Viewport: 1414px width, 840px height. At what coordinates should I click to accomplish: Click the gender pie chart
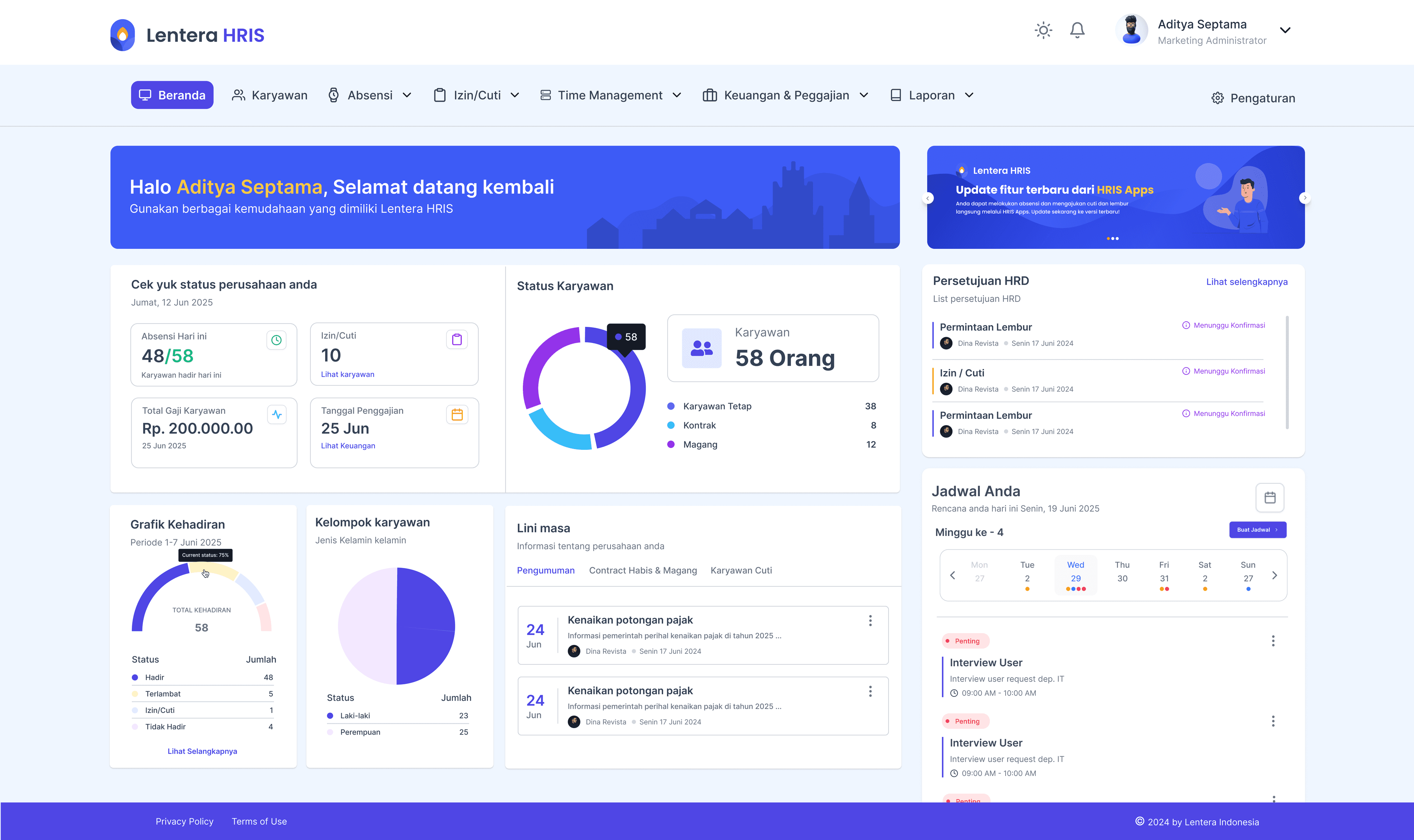tap(396, 626)
